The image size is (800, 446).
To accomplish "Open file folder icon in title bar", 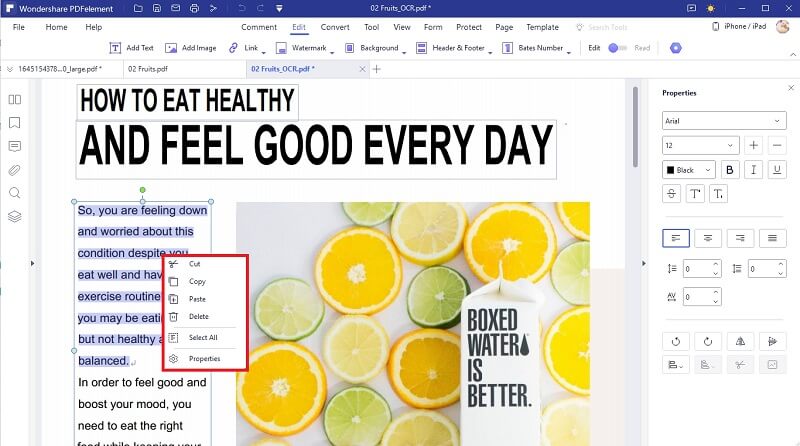I will tap(138, 8).
